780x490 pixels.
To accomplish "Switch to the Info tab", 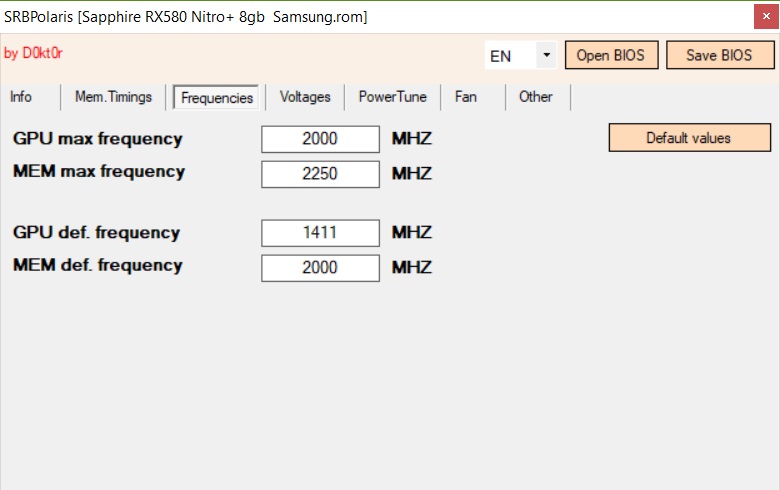I will coord(21,97).
